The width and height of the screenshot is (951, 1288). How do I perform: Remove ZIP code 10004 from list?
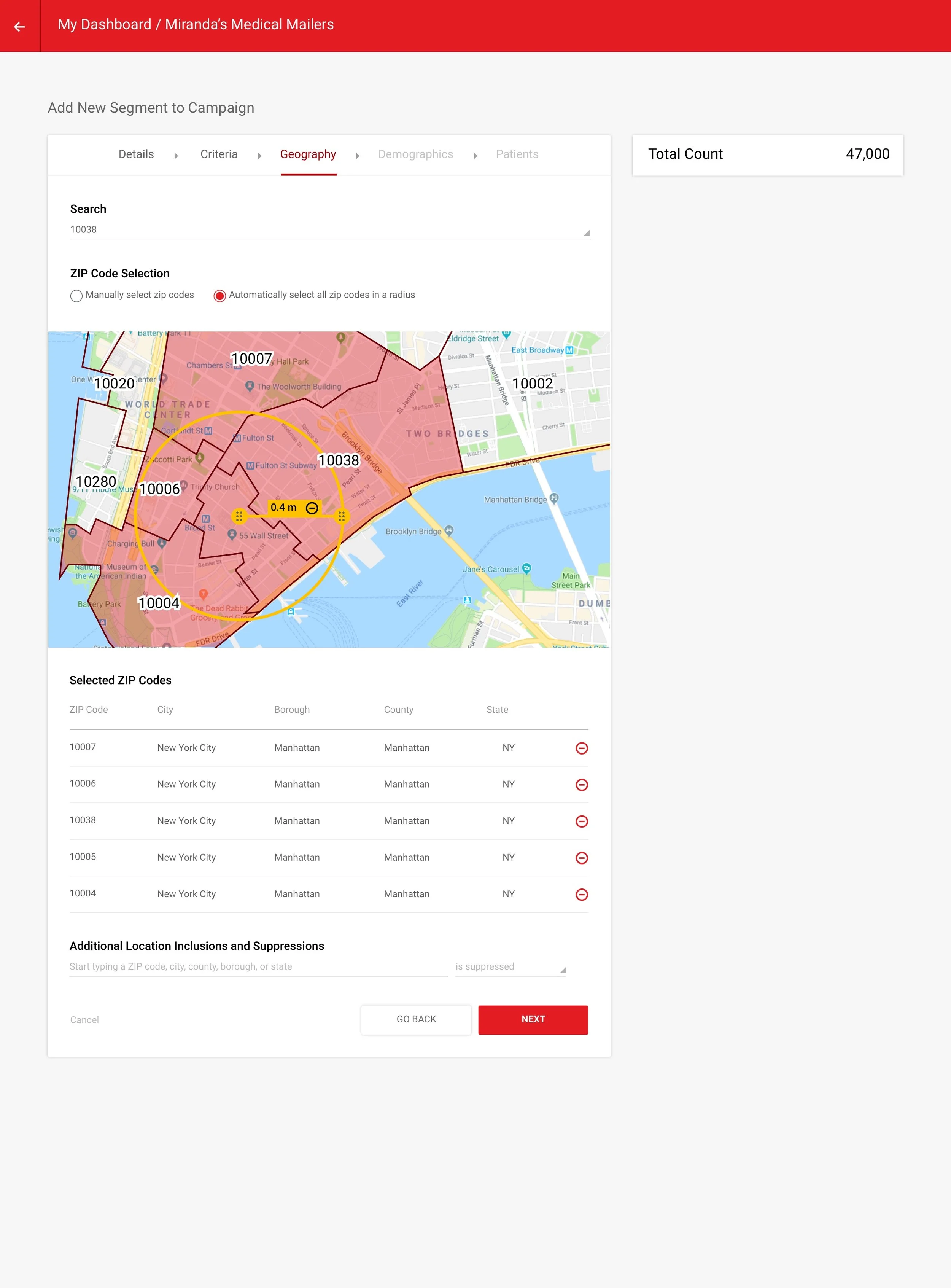(581, 894)
